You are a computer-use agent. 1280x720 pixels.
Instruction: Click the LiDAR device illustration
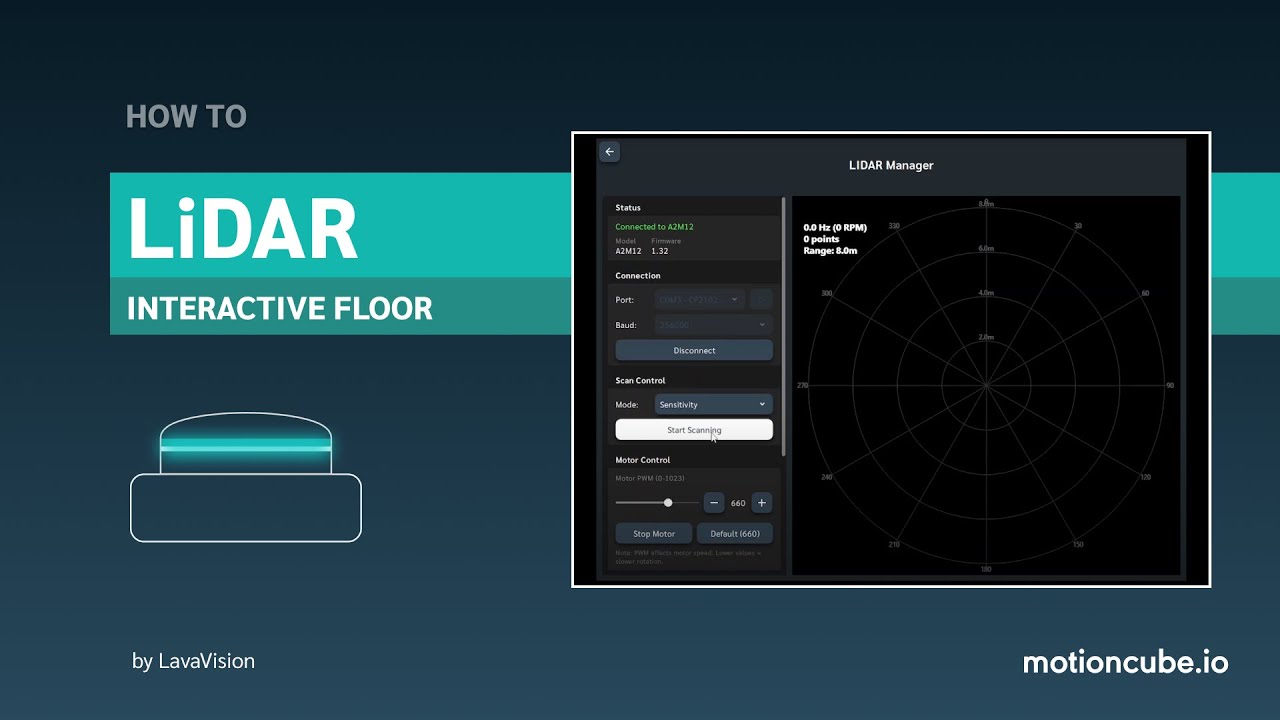click(246, 477)
